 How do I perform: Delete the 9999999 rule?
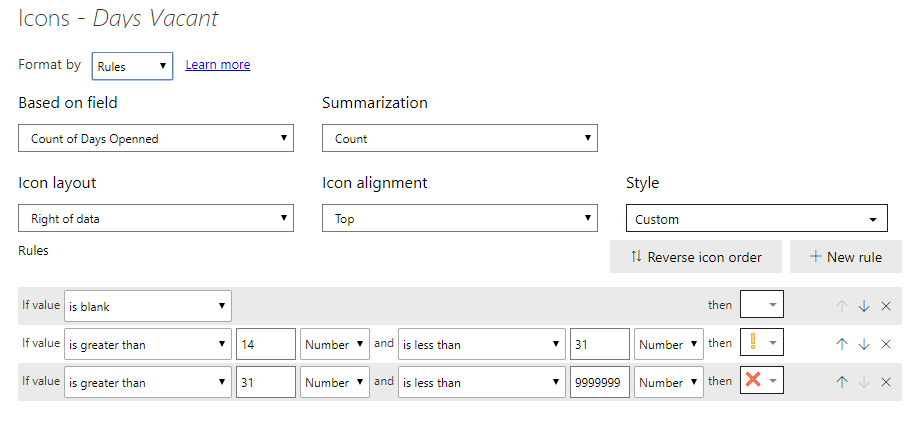[886, 381]
